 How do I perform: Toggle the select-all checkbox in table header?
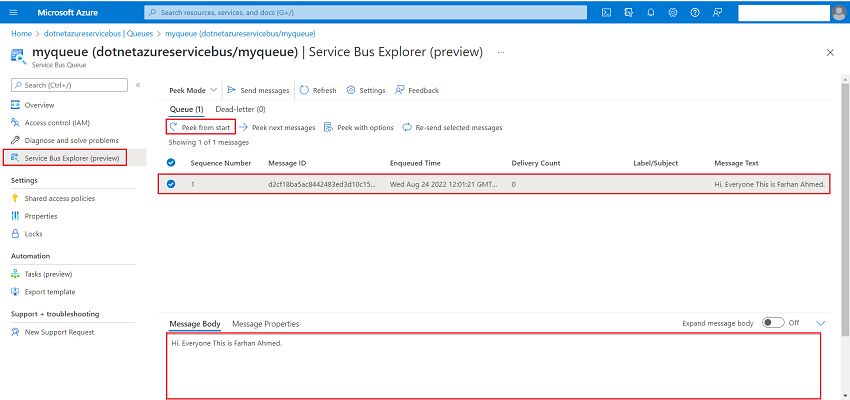(x=171, y=163)
